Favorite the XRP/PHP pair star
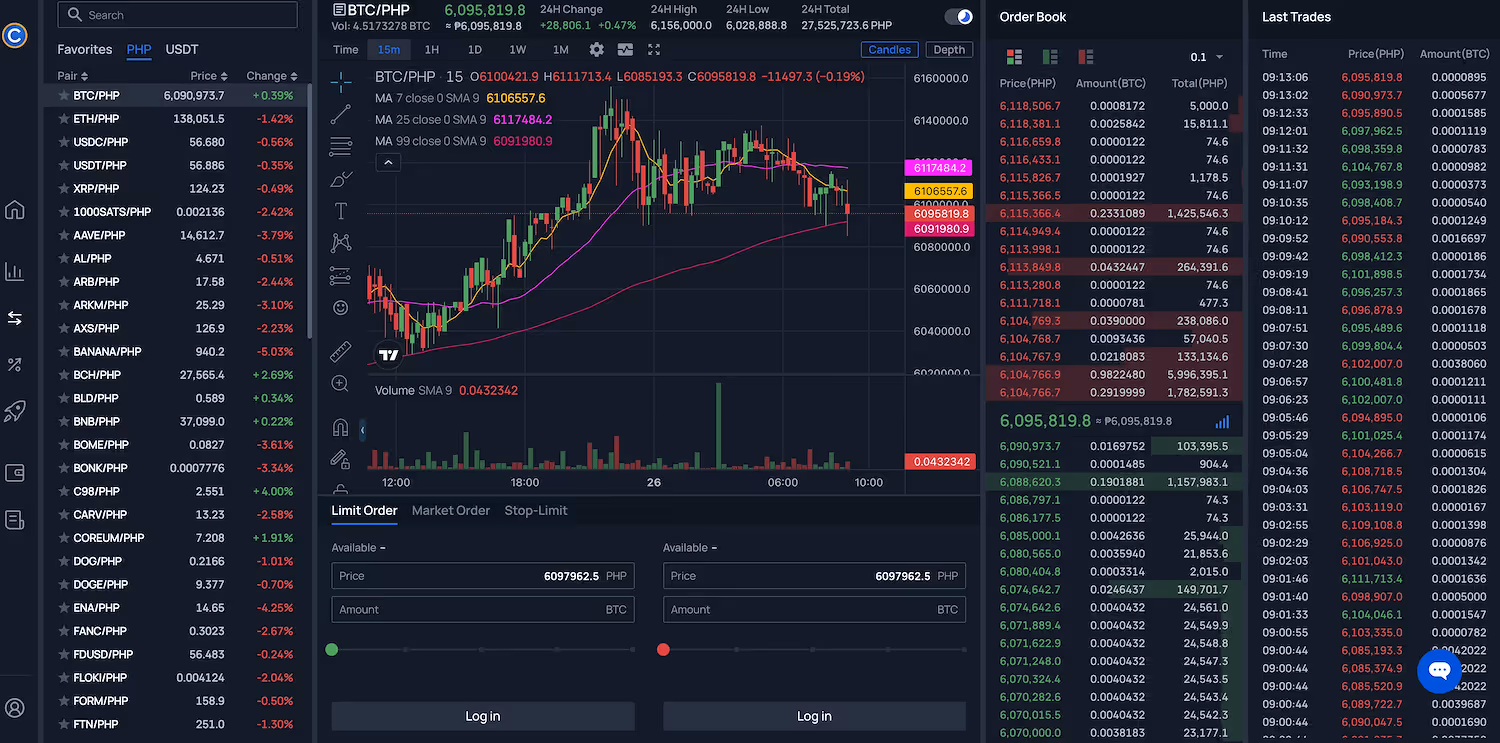Screen dimensions: 1500x743 coord(63,189)
